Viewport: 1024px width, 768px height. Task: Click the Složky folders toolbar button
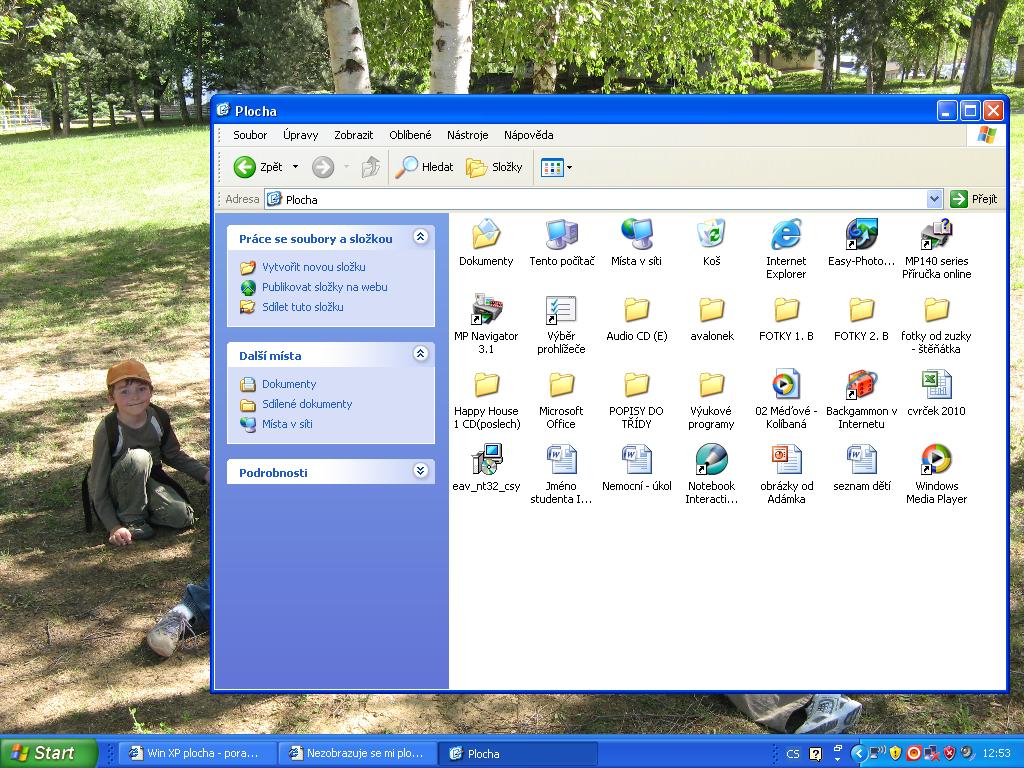[495, 167]
